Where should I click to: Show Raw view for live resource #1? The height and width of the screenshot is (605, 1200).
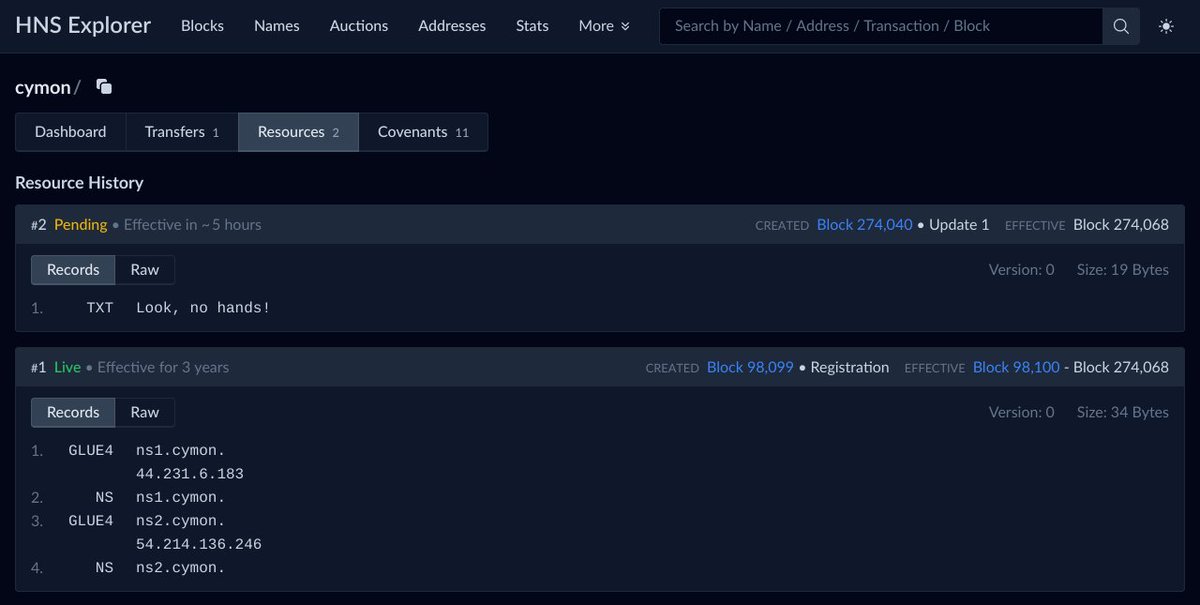tap(145, 412)
